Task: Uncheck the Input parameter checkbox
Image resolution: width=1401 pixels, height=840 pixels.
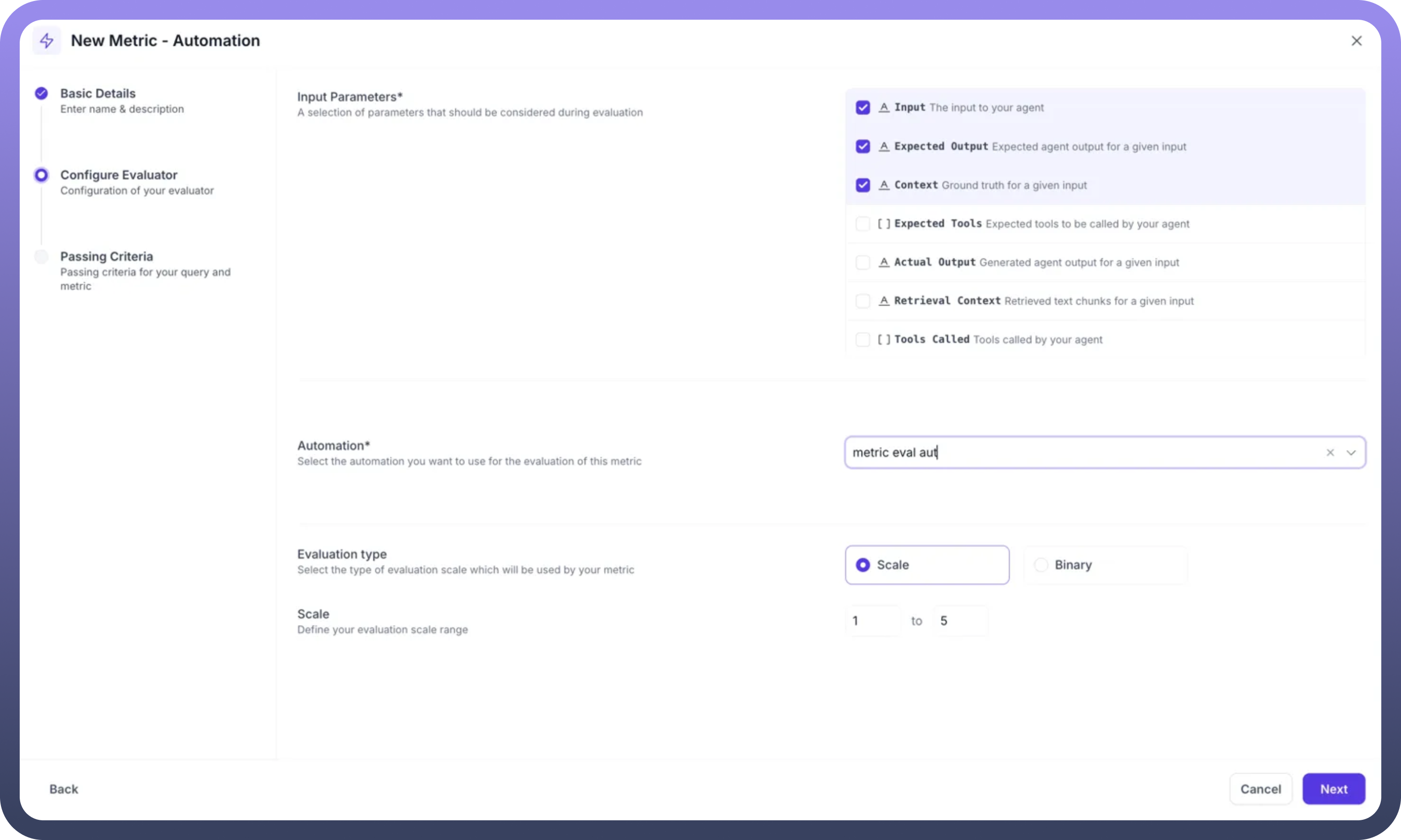Action: click(863, 107)
